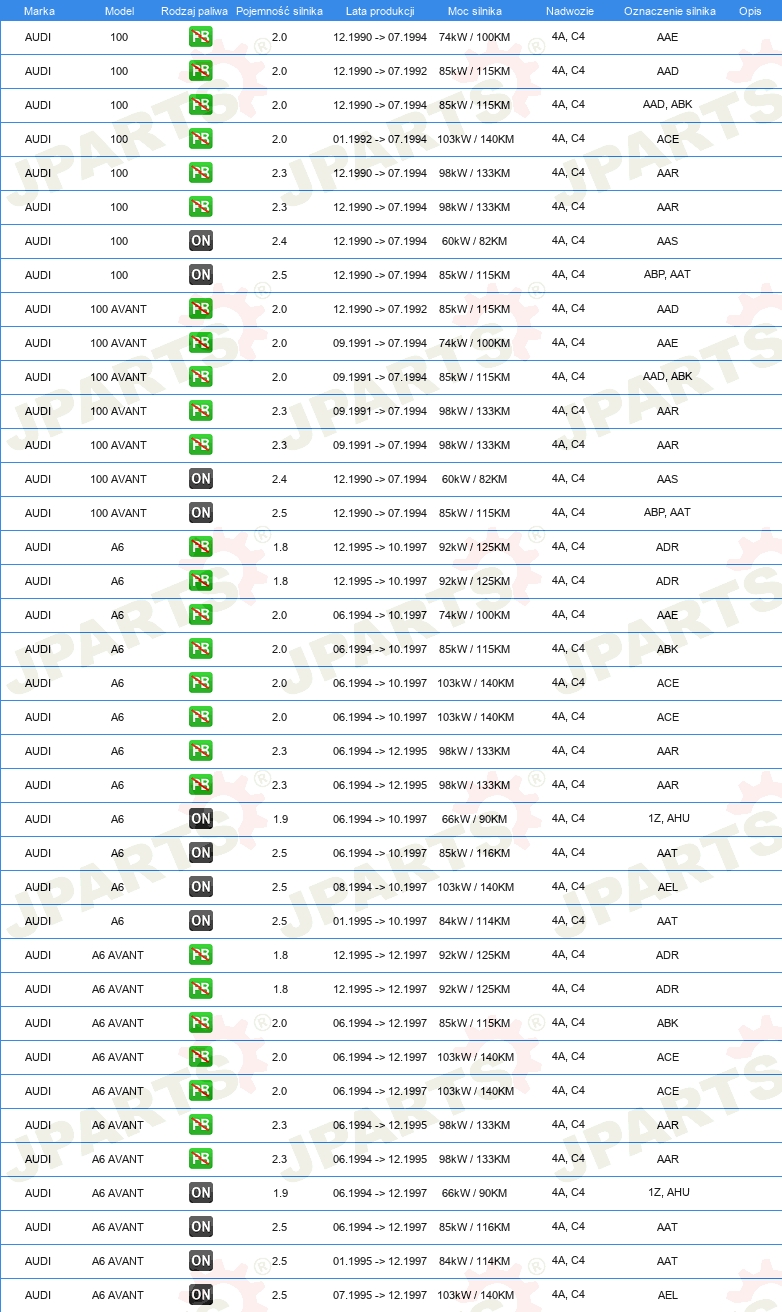Click '74kW / 100KM' in the A6 row
Screen dimensions: 782x1312
(x=475, y=615)
